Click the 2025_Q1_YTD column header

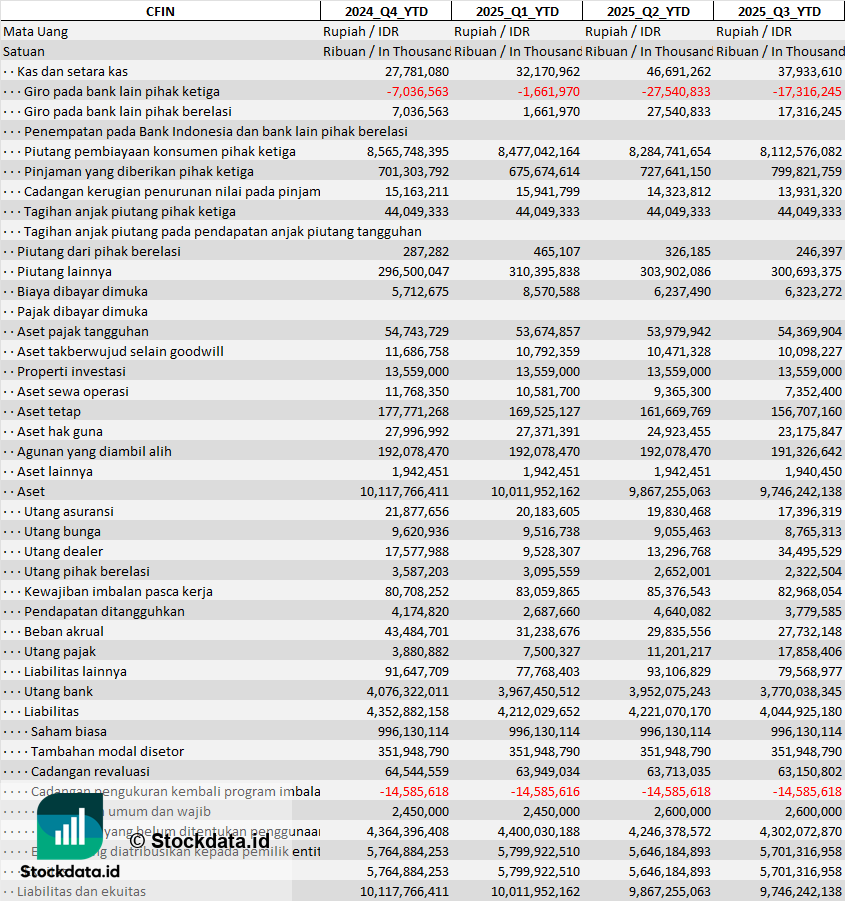pyautogui.click(x=517, y=11)
